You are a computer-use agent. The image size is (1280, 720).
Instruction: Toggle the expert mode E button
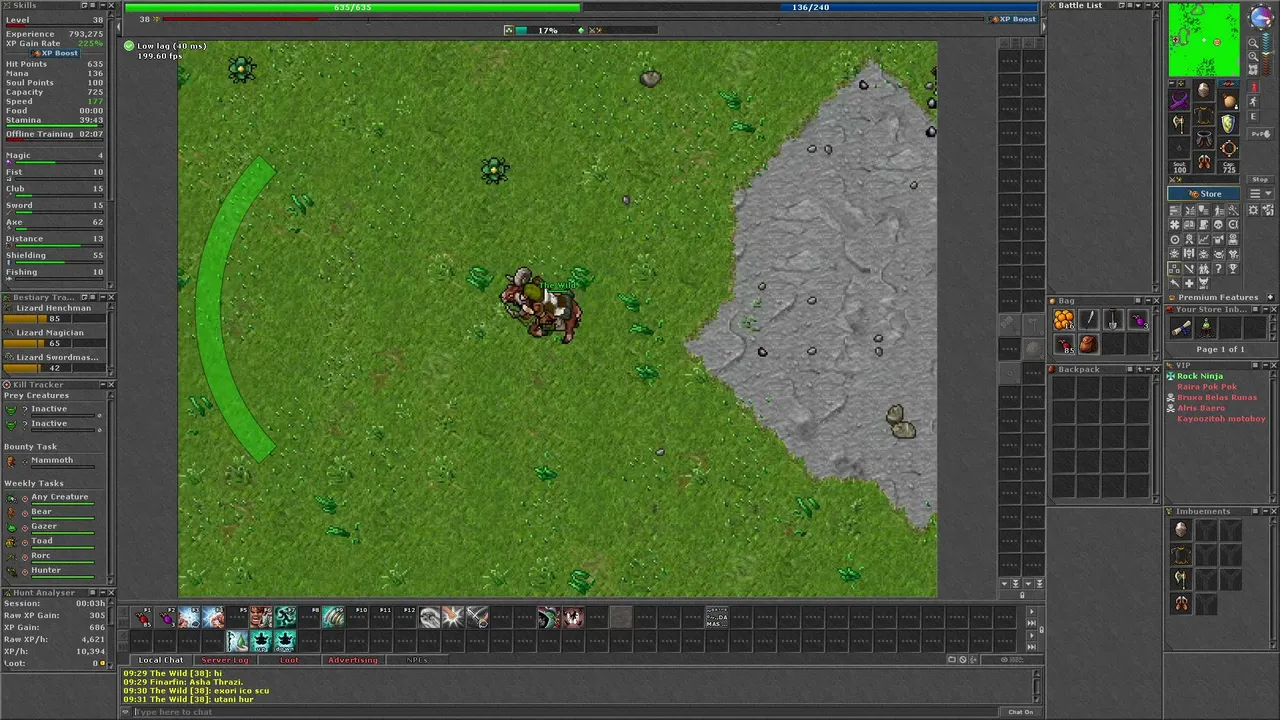pyautogui.click(x=1254, y=117)
